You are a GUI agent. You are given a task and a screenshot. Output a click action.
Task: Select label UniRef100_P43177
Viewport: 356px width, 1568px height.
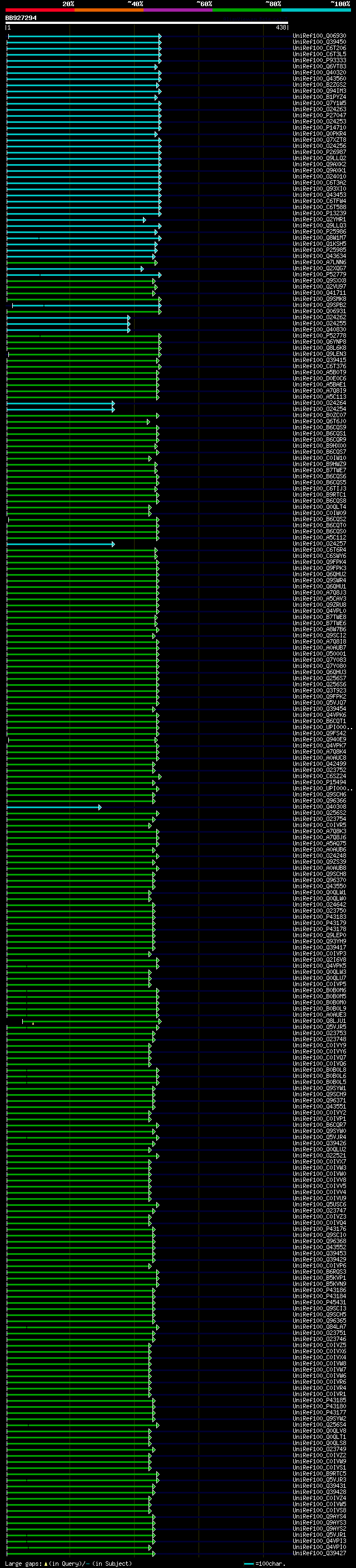click(319, 1412)
